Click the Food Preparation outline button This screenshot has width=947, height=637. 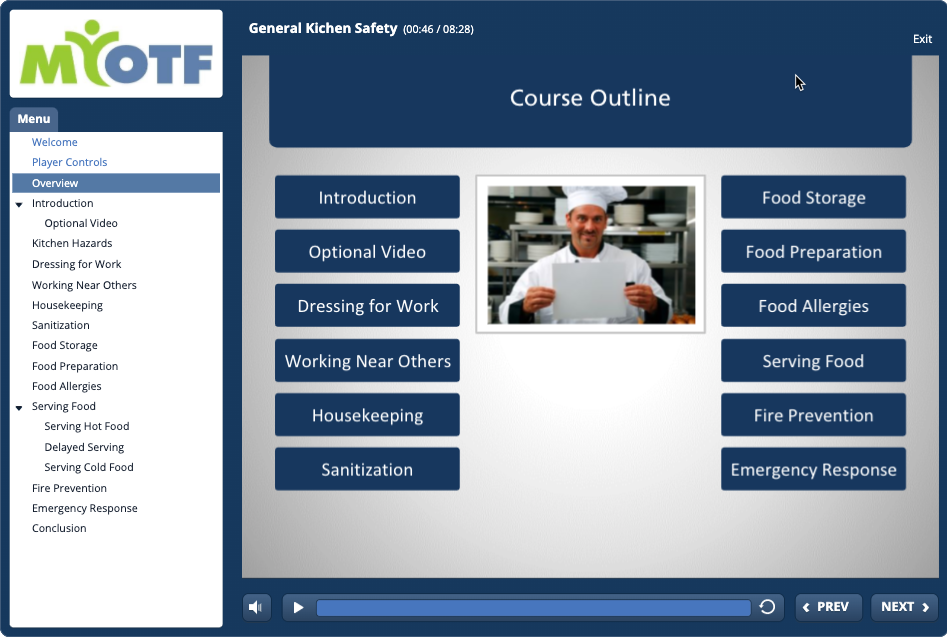point(814,252)
